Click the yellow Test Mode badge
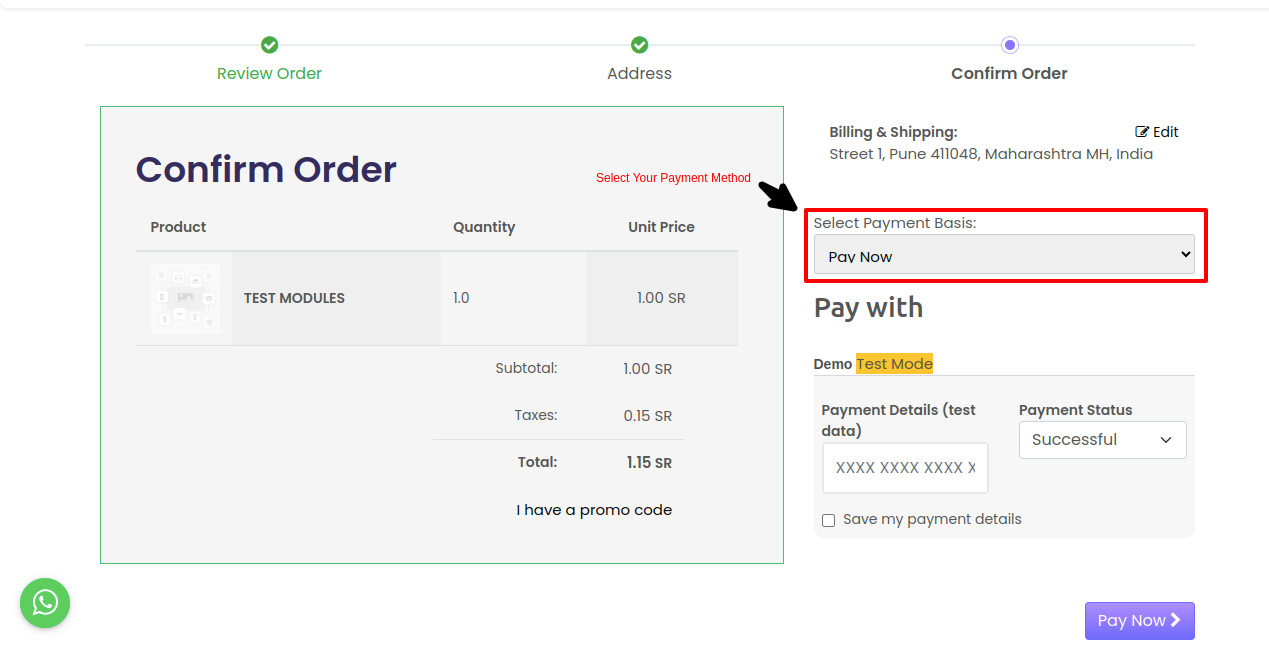1269x648 pixels. tap(894, 364)
